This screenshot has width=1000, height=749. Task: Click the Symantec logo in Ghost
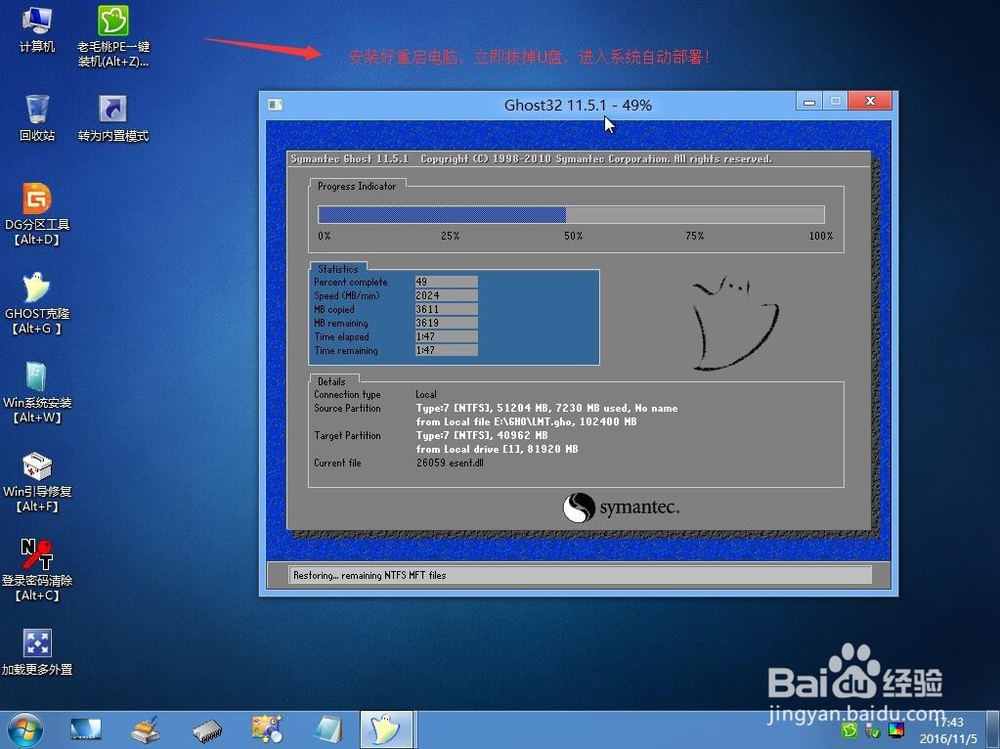pos(622,508)
